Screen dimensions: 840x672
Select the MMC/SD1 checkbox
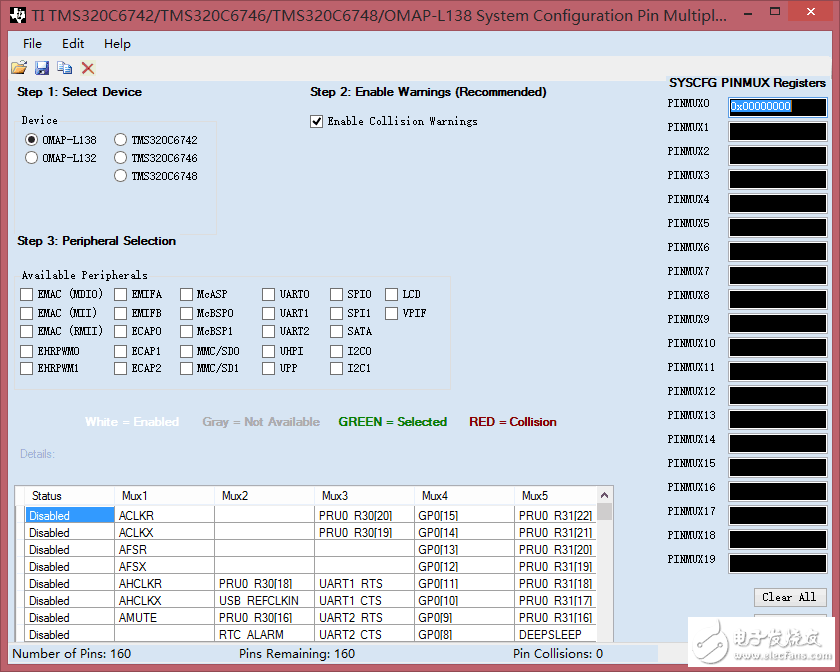point(186,368)
